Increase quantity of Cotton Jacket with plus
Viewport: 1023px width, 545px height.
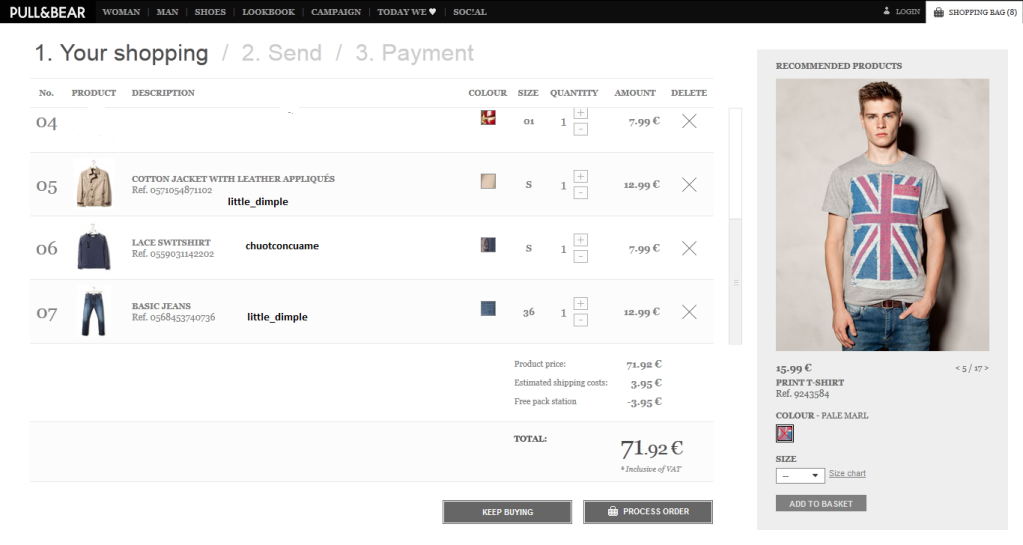pyautogui.click(x=581, y=176)
